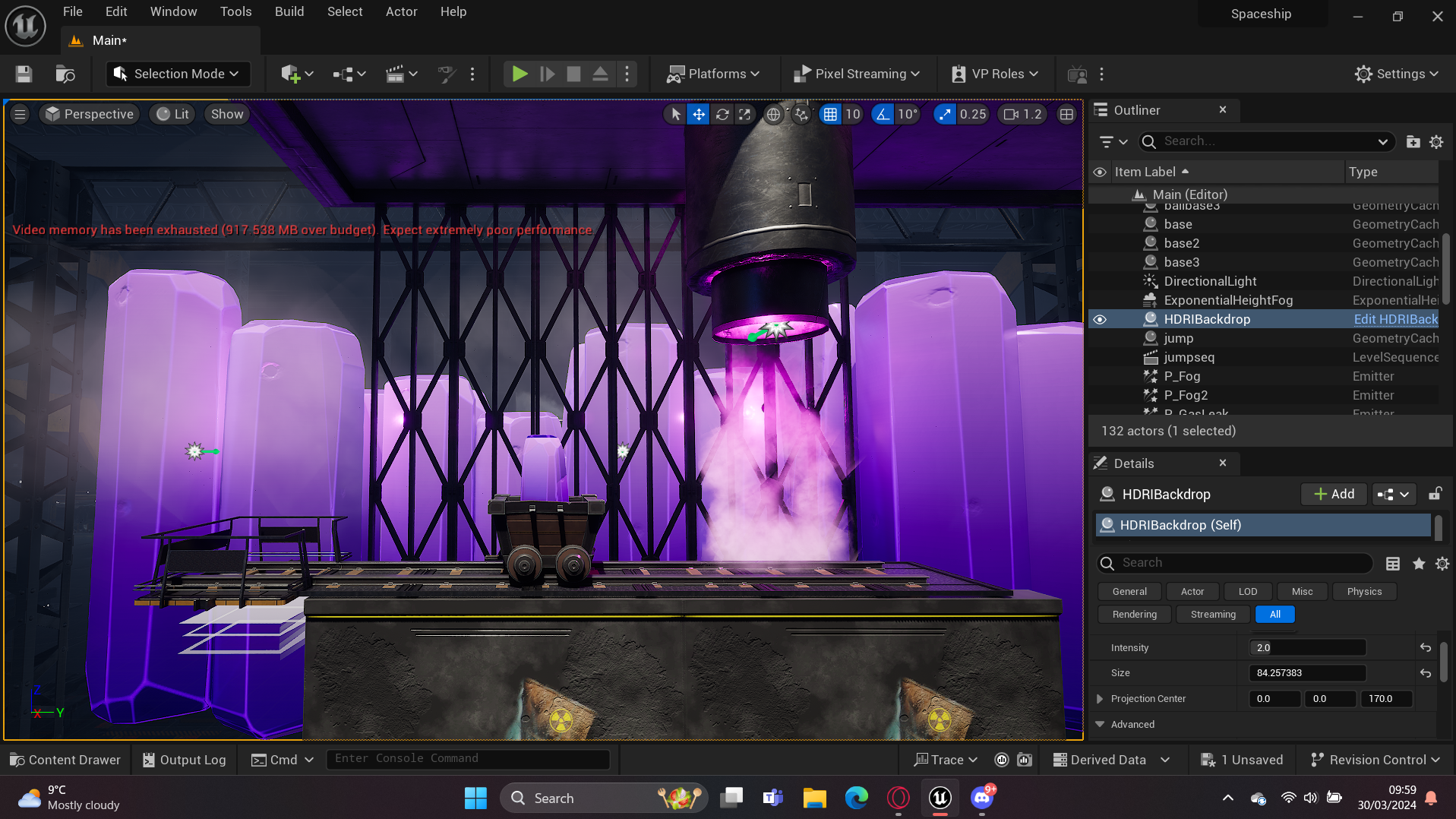The width and height of the screenshot is (1456, 819).
Task: Click the Edit HDRIBackdrop link
Action: [1395, 319]
